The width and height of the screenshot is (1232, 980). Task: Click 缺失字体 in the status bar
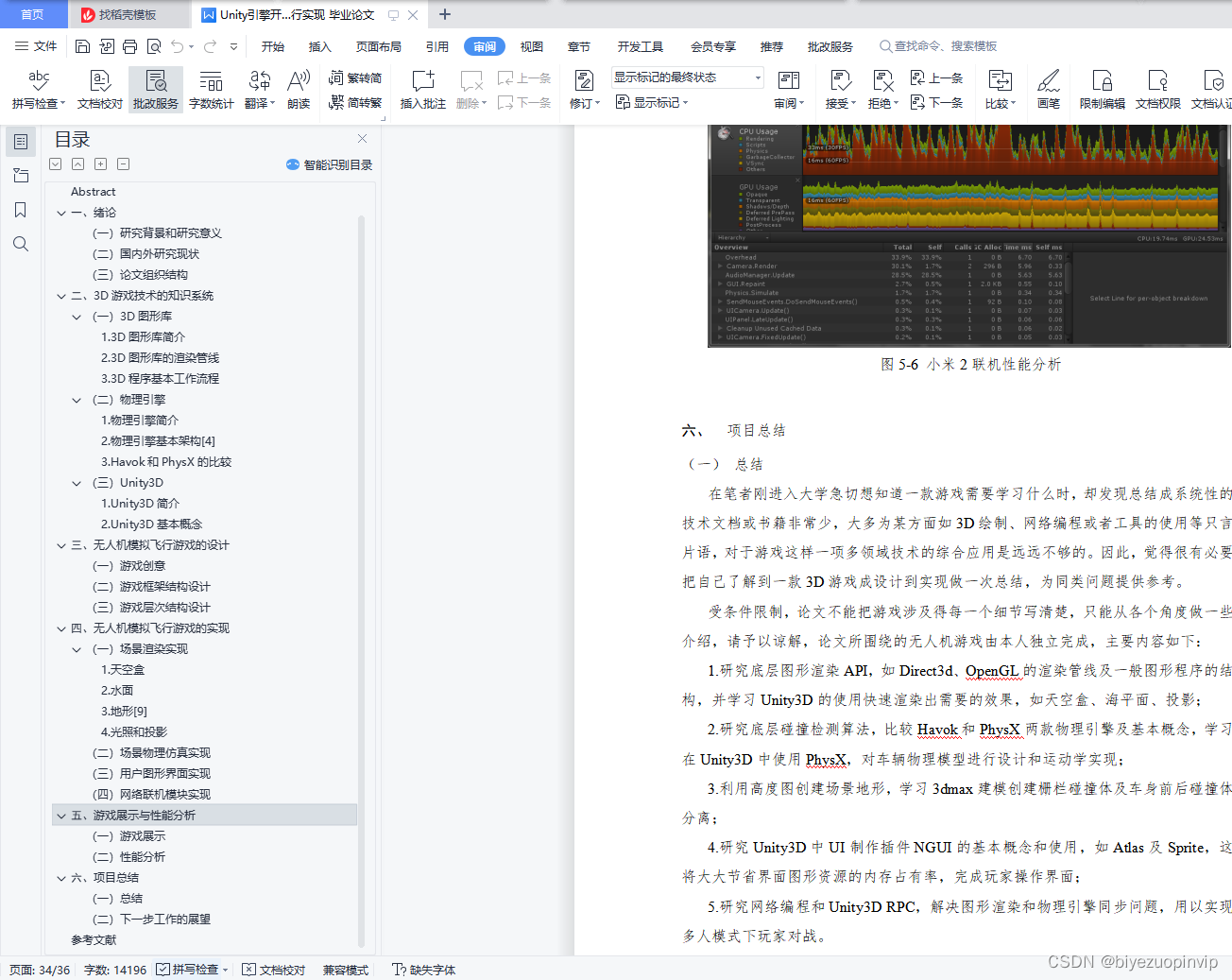[424, 970]
